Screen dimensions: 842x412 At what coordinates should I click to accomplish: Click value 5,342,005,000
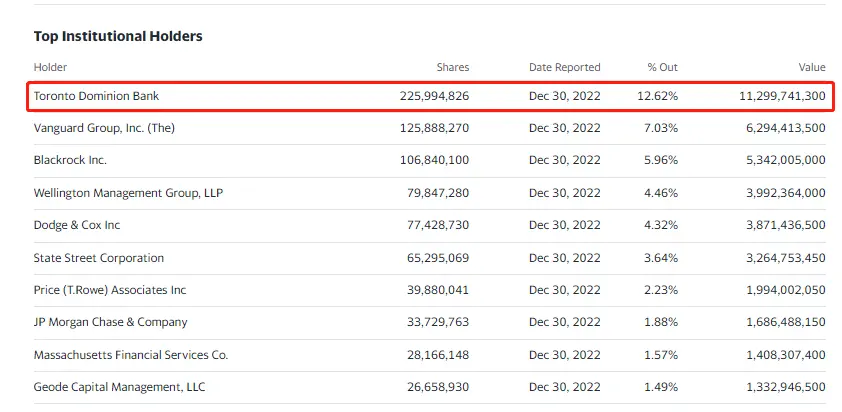786,160
